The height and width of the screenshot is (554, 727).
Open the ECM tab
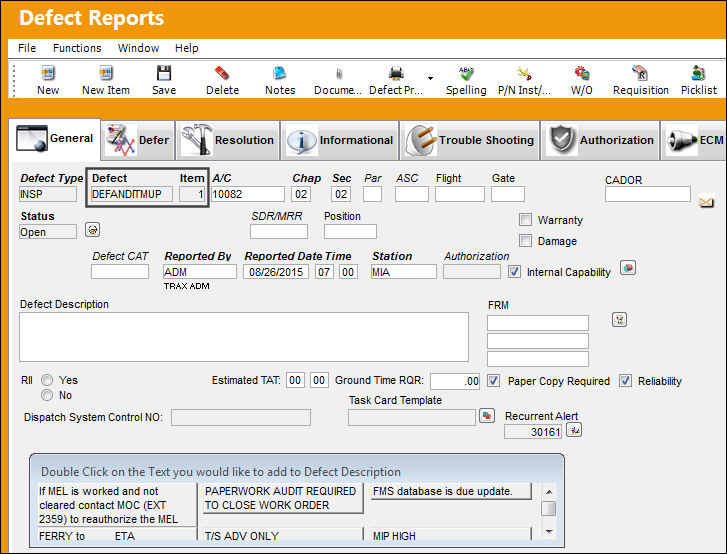click(x=694, y=140)
